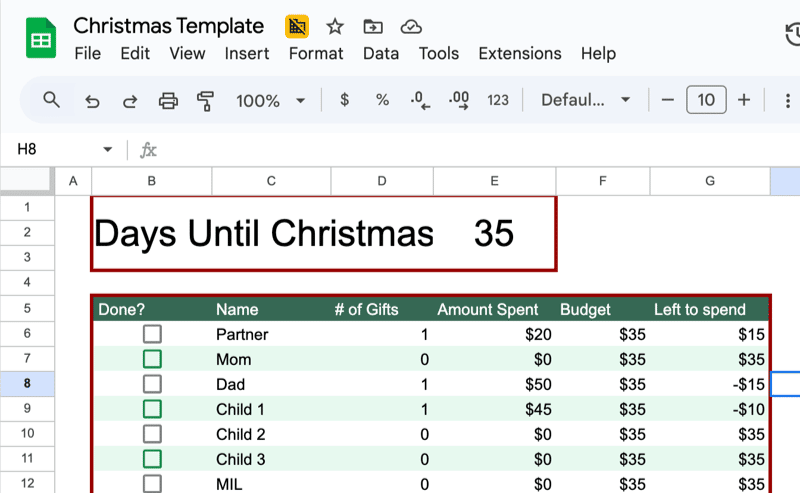Open the Format menu
800x493 pixels.
(315, 54)
